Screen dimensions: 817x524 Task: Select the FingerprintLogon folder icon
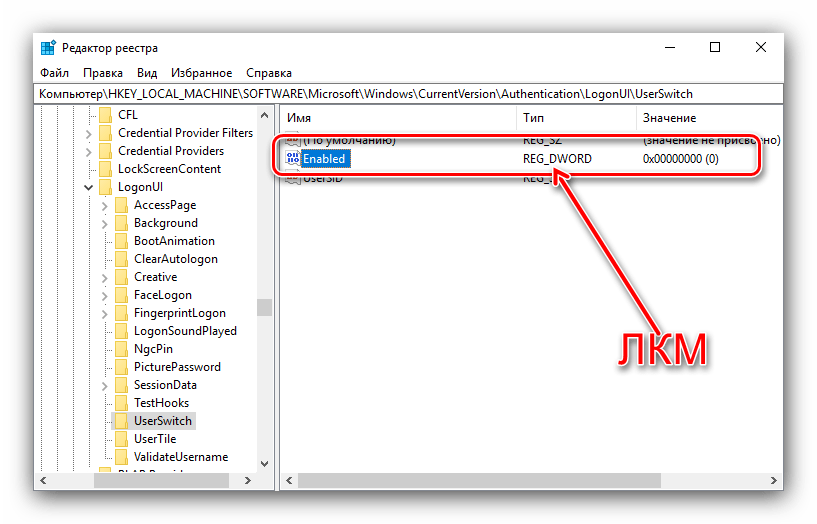tap(121, 313)
